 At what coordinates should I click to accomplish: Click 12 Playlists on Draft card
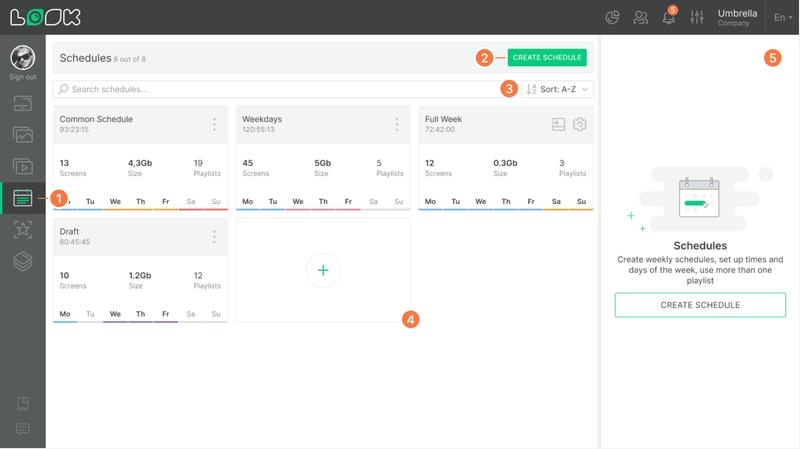pyautogui.click(x=207, y=280)
